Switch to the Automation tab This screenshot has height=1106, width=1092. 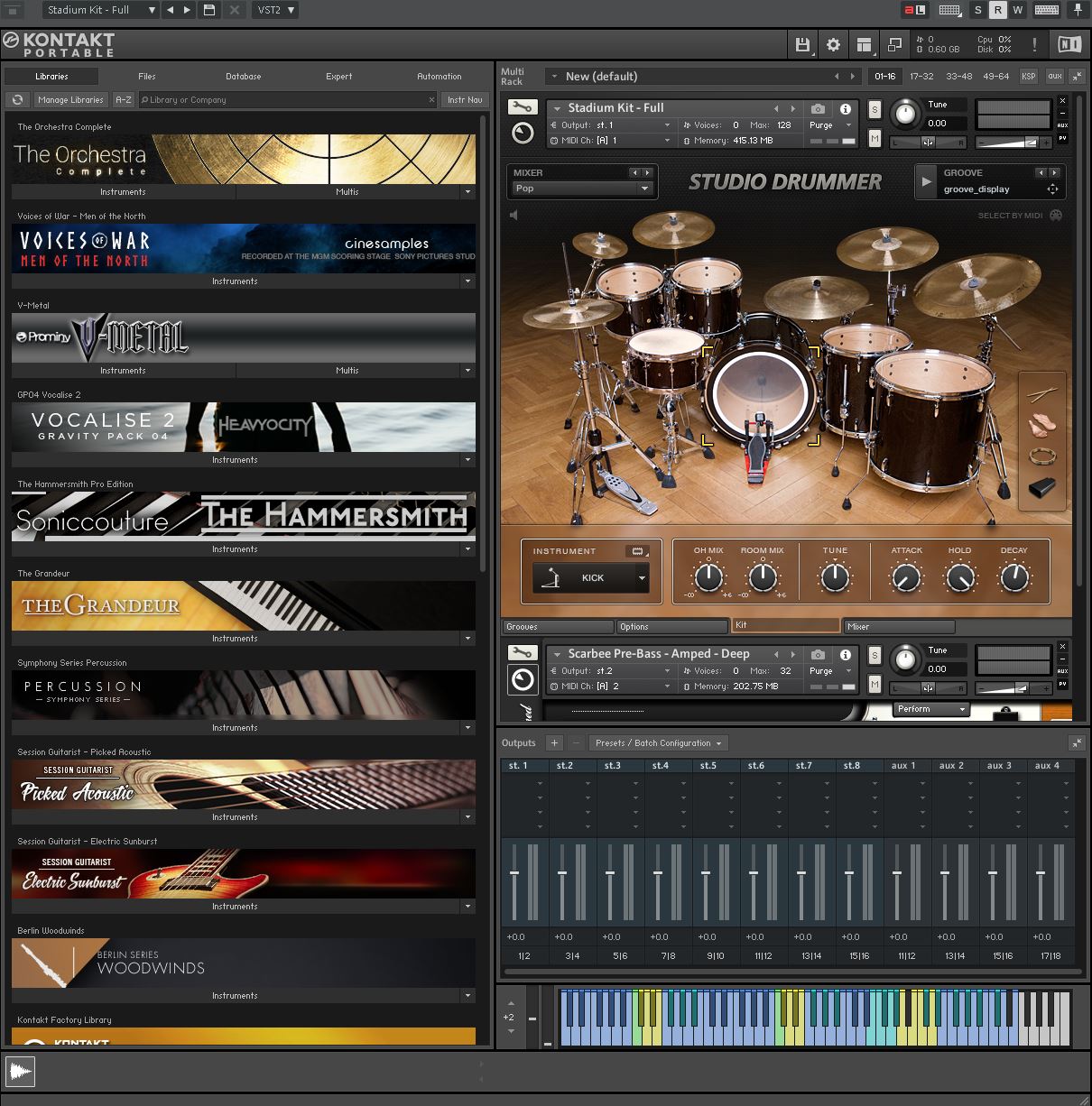440,77
